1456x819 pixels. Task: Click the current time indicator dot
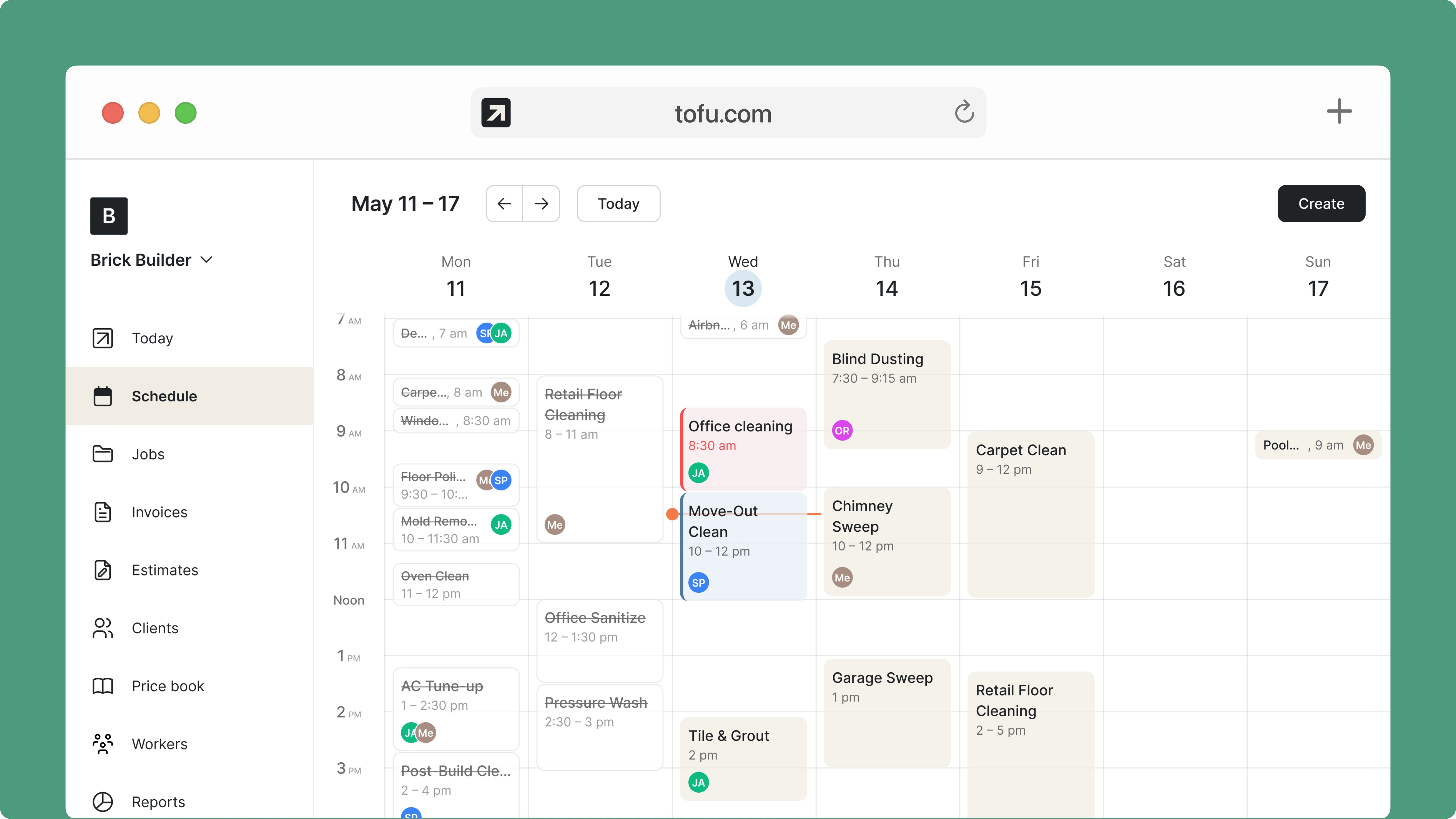[672, 514]
